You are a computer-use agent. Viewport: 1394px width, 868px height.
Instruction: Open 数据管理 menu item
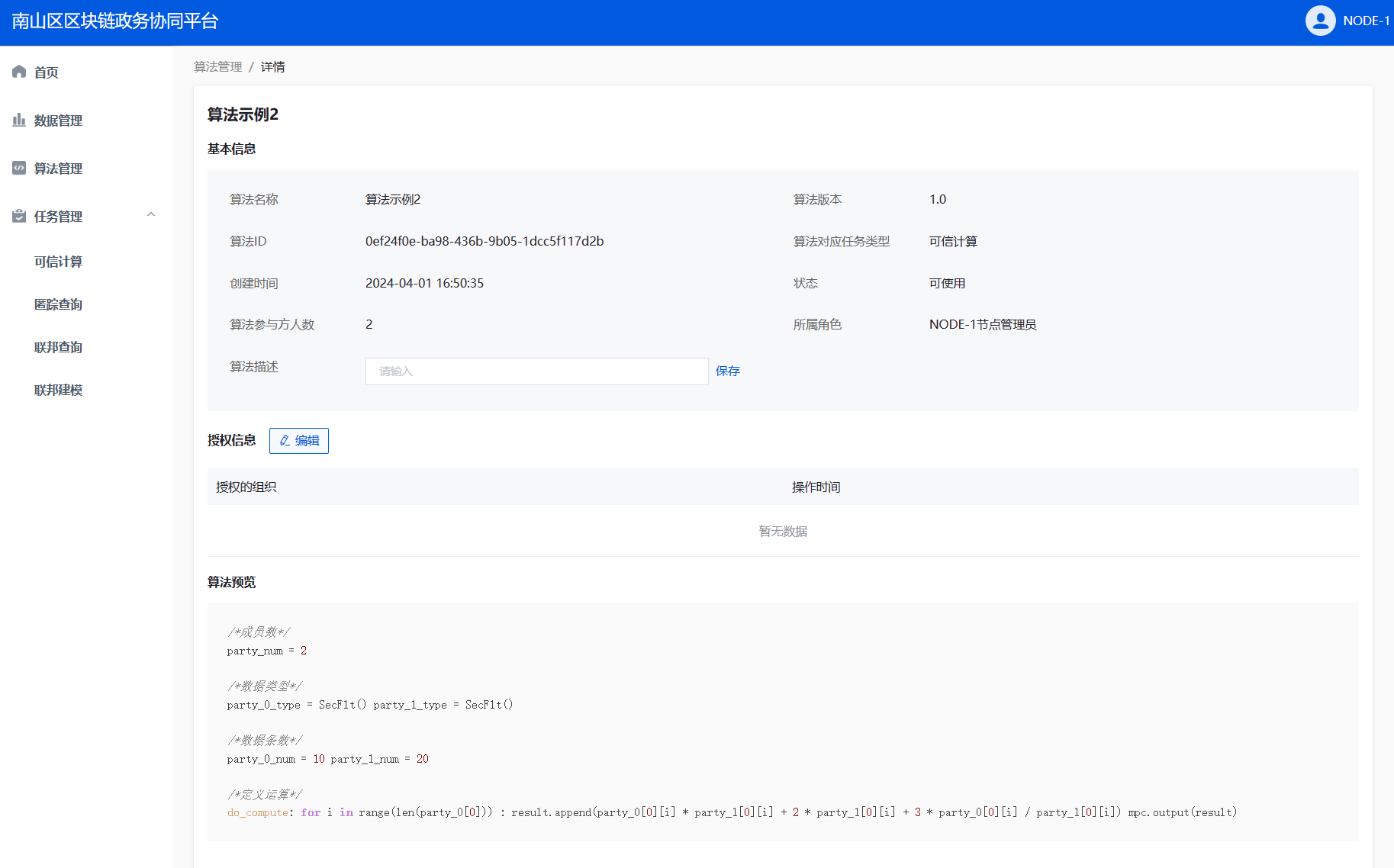coord(58,121)
